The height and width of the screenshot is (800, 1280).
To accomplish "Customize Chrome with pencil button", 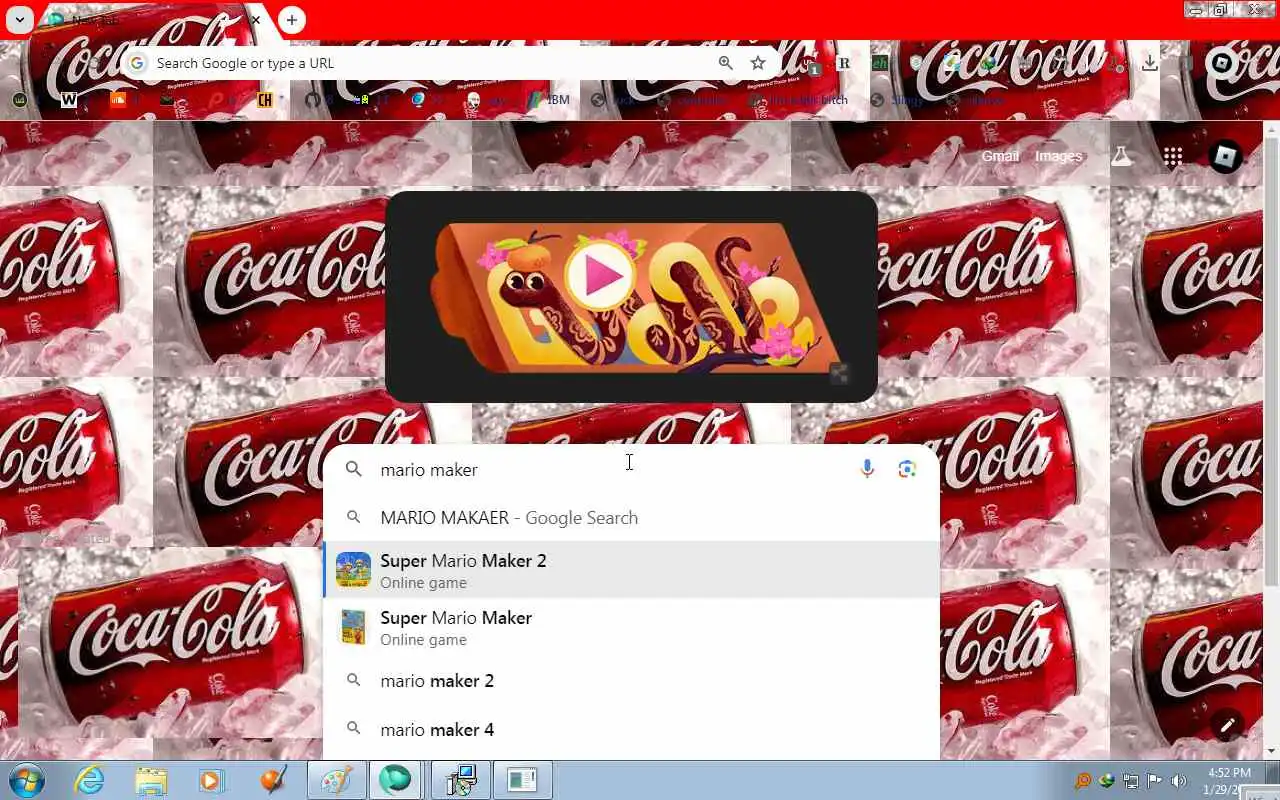I will click(x=1227, y=725).
